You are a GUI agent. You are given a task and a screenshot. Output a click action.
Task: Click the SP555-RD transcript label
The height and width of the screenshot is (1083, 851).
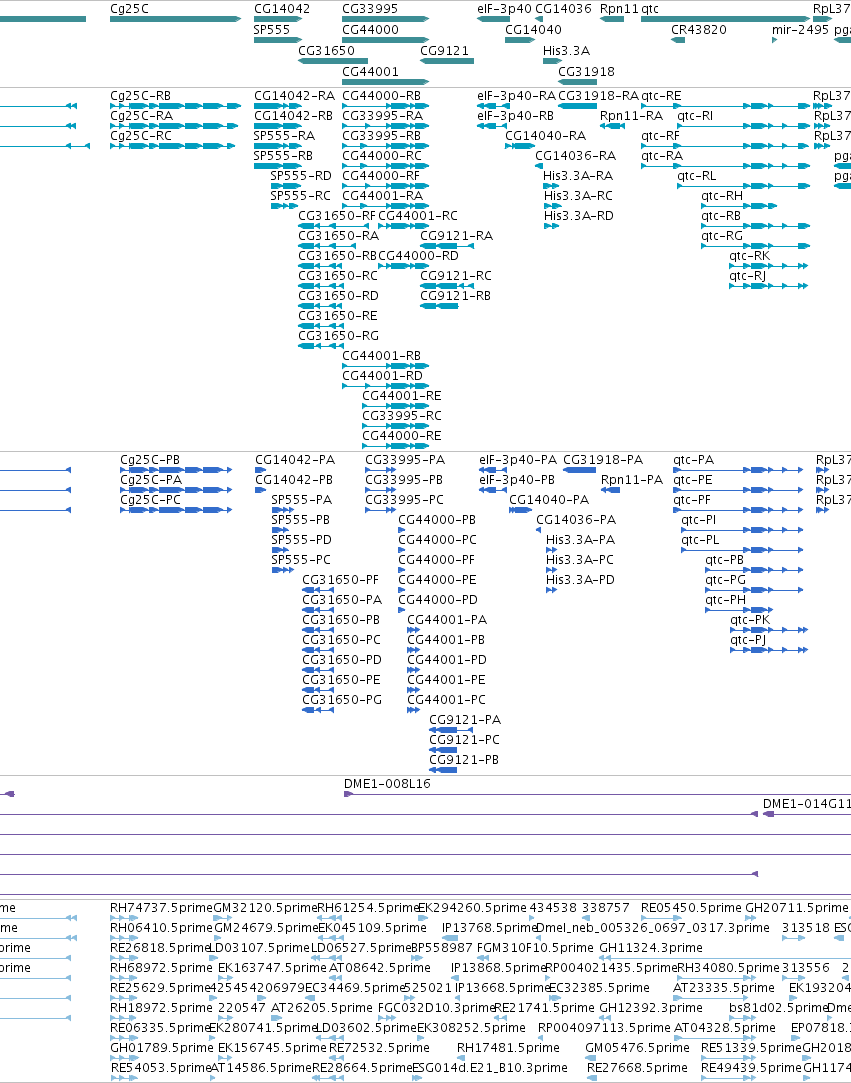pos(300,175)
